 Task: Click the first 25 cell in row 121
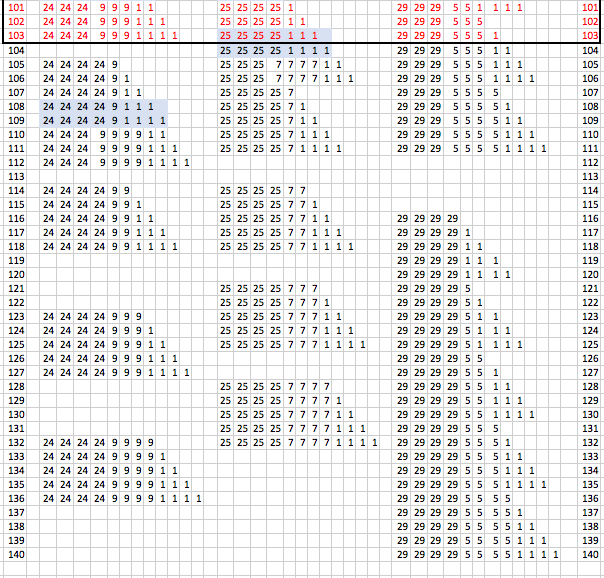225,288
